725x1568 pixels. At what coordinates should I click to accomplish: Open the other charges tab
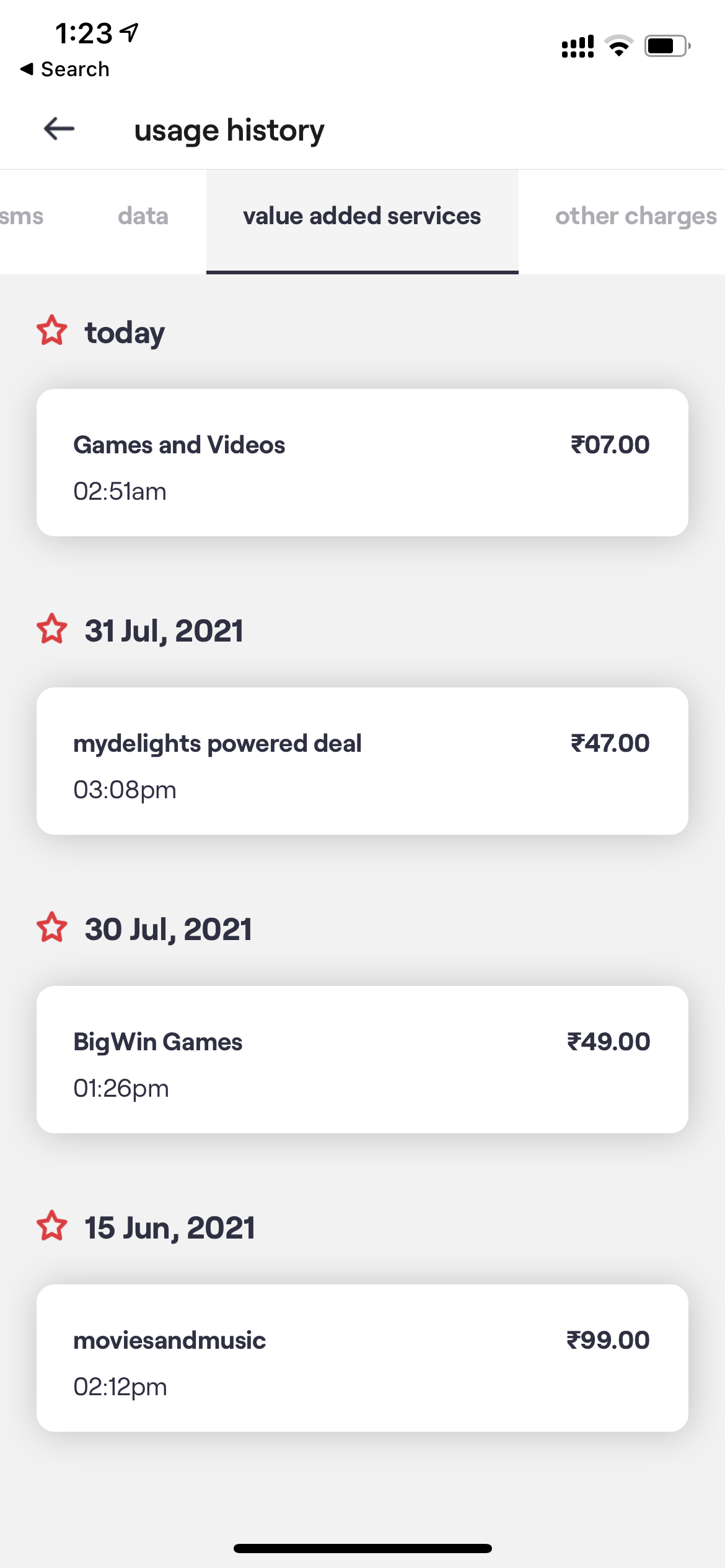pos(636,217)
